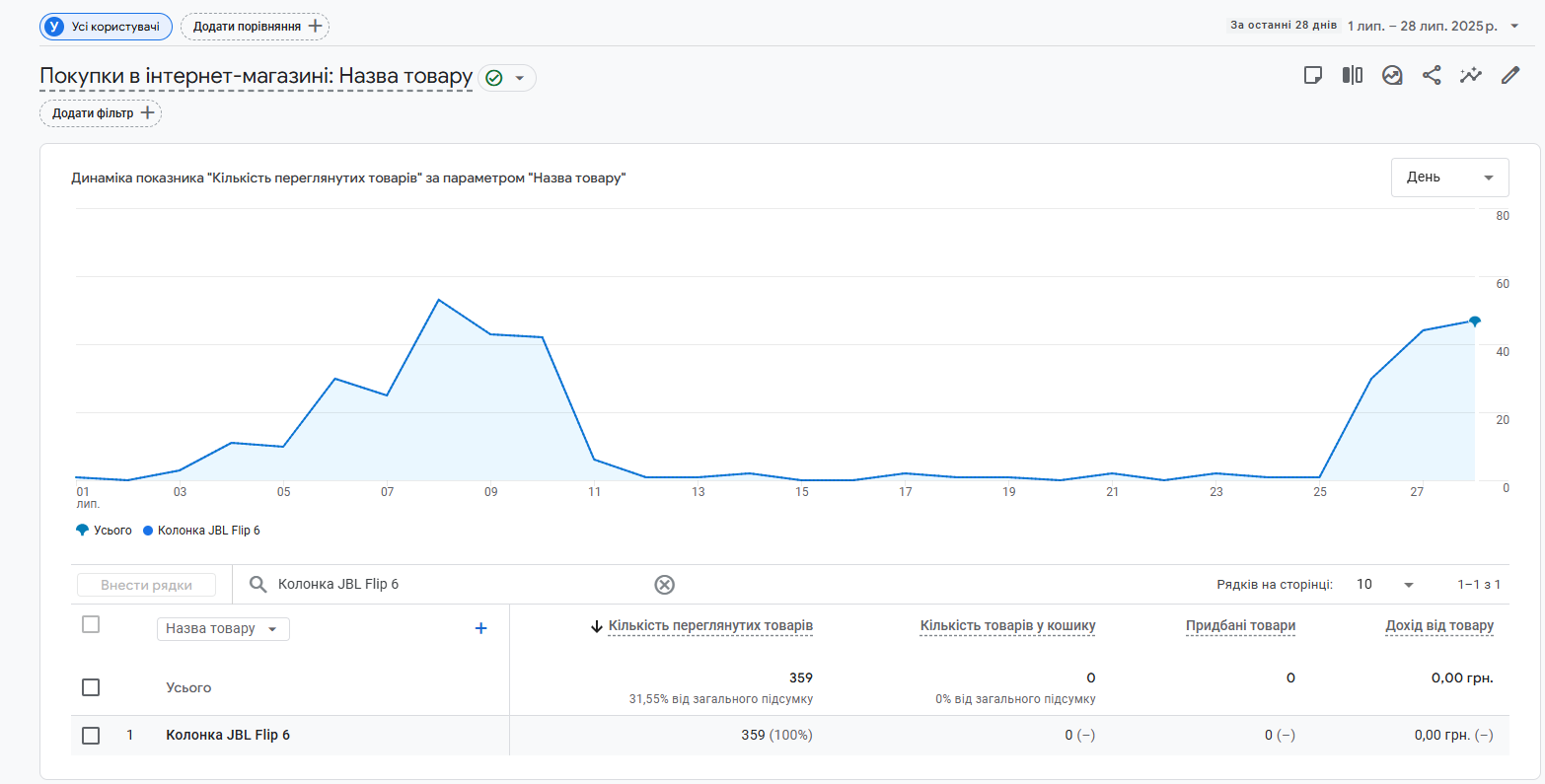Screen dimensions: 1545x784
Task: Click the Усього legend marker
Action: click(82, 531)
